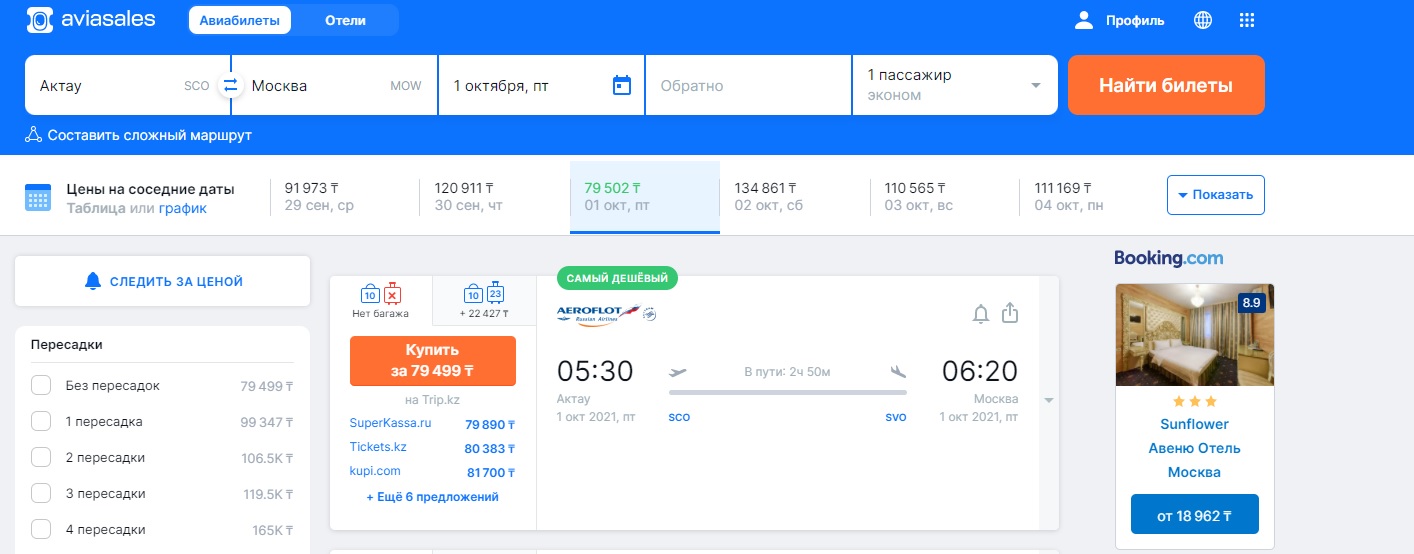Open the apps grid menu icon
The image size is (1414, 554).
click(1246, 20)
